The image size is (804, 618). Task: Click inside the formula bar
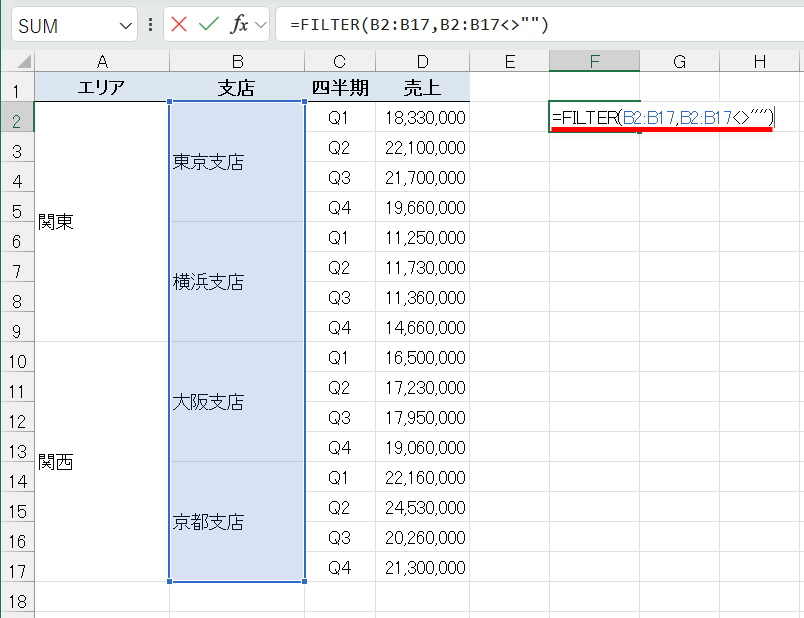[420, 23]
